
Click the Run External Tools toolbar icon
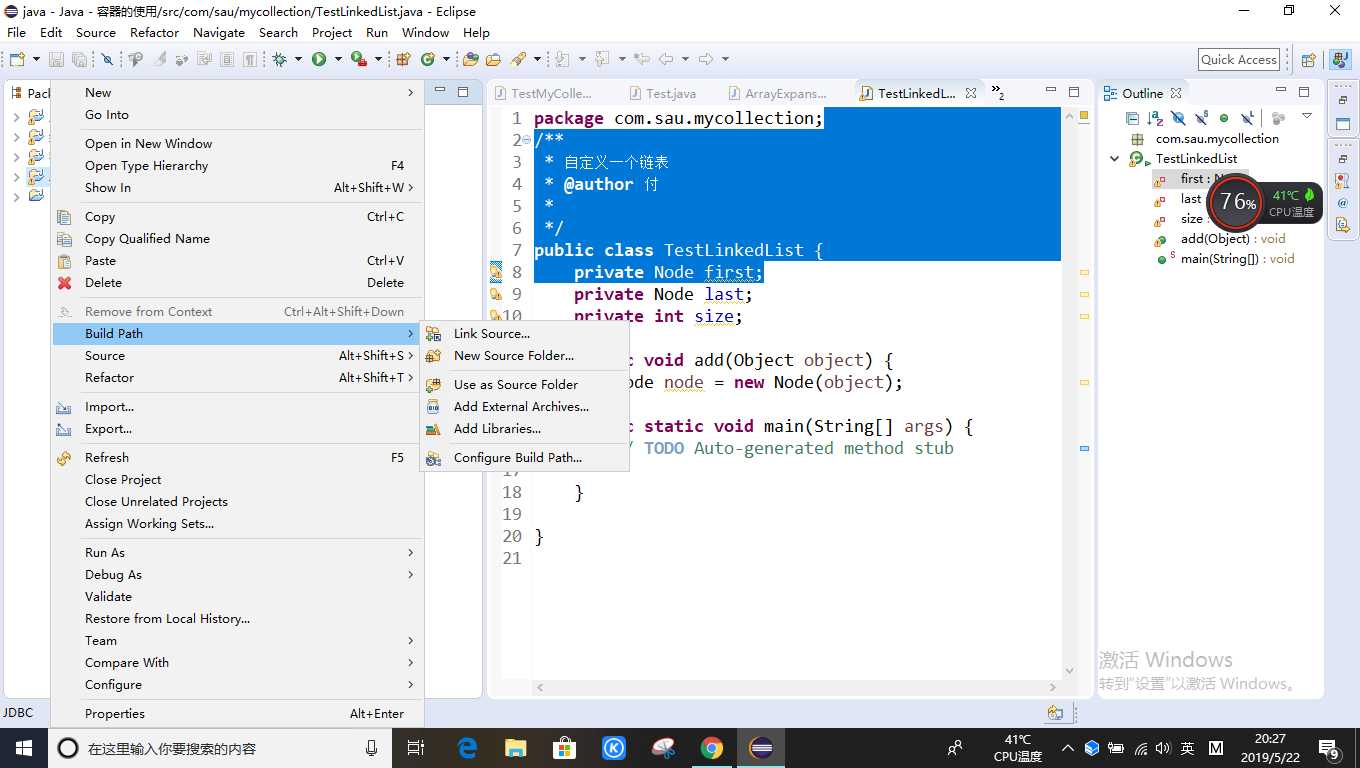357,60
